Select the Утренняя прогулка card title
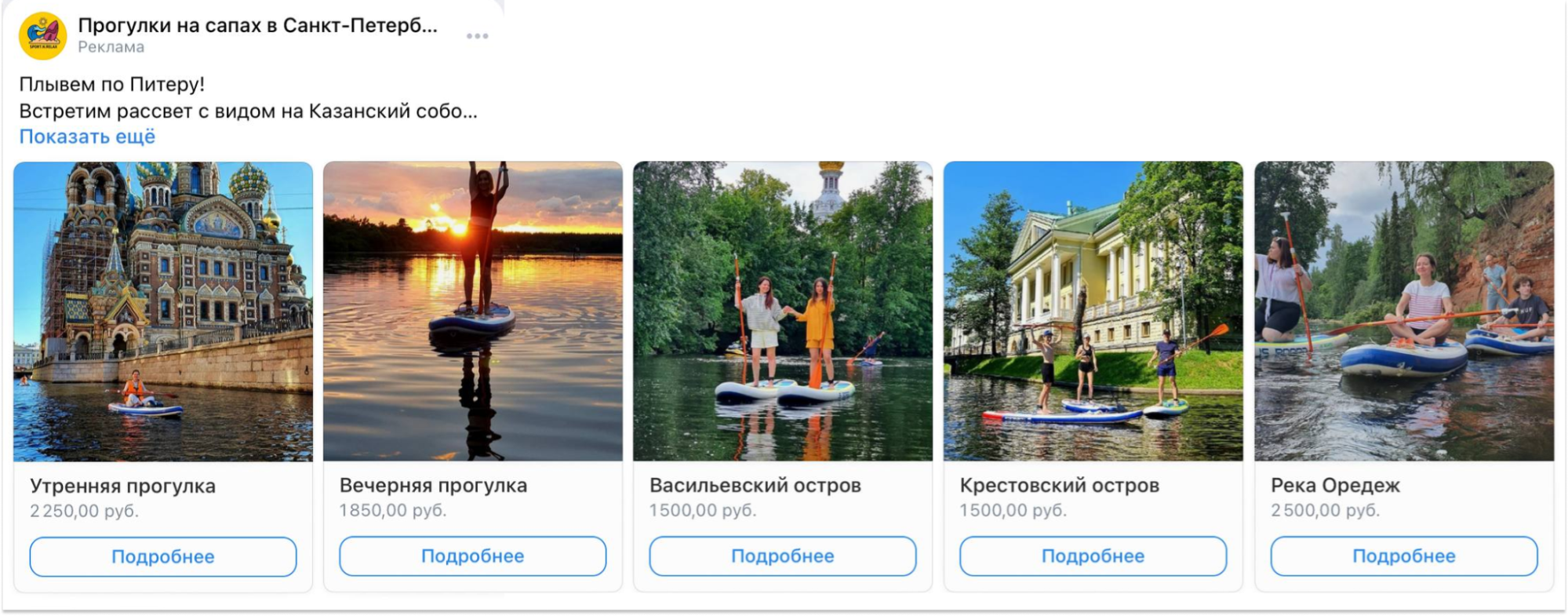1568x616 pixels. tap(122, 487)
